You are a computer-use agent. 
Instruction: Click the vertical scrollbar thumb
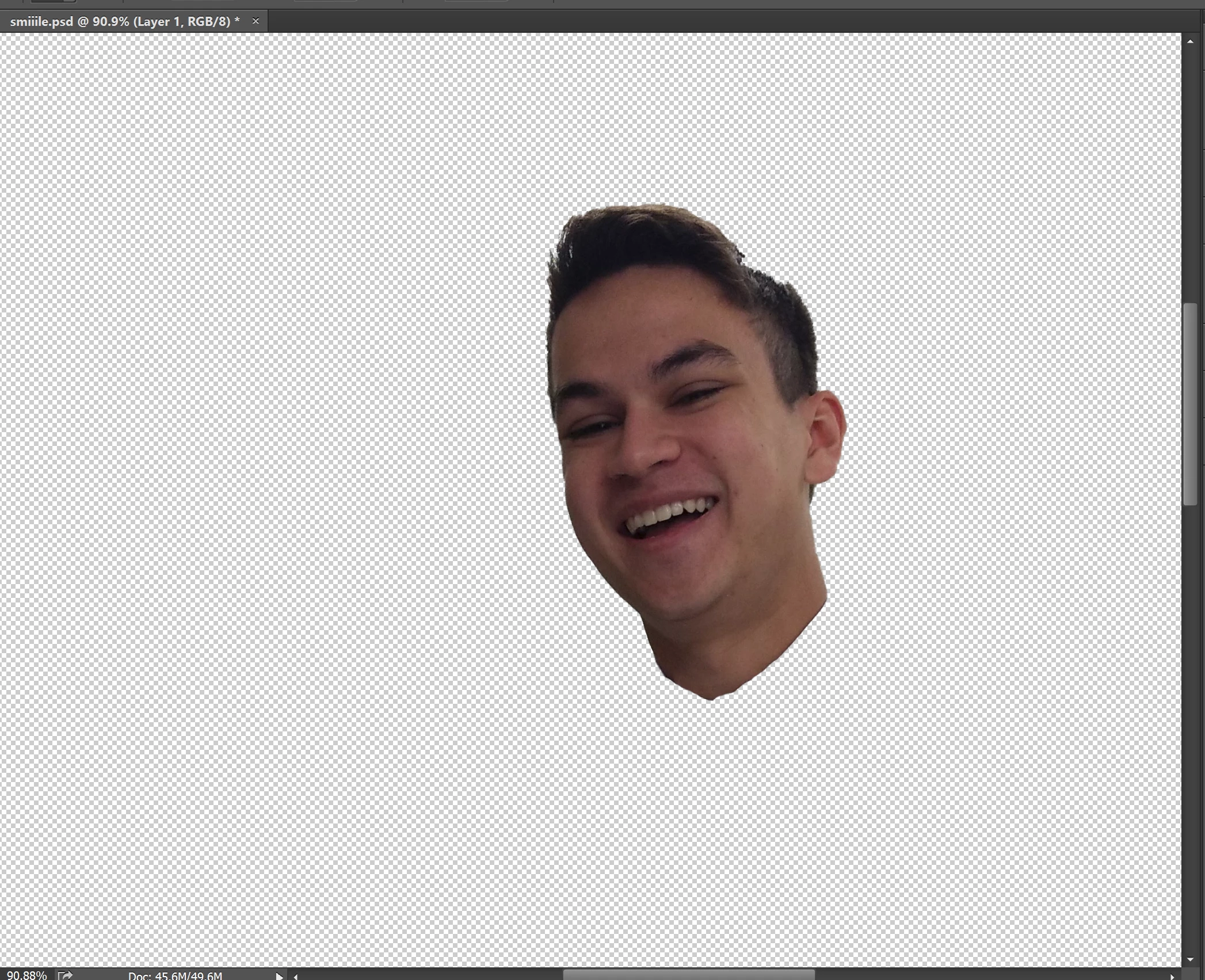1190,403
